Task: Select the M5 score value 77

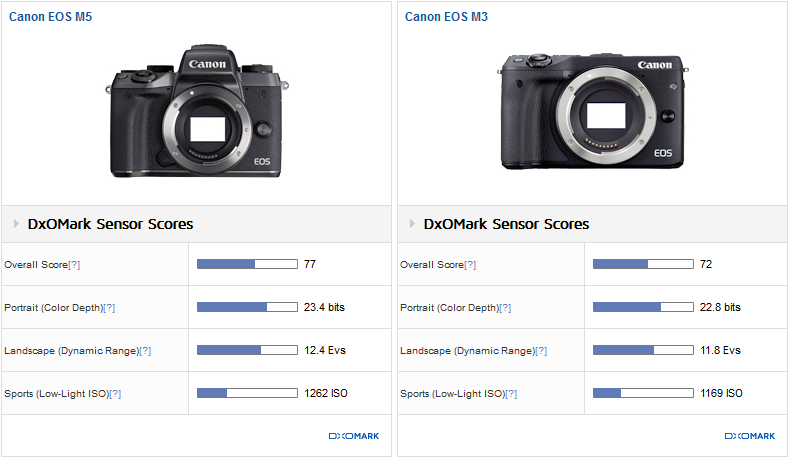Action: click(x=310, y=264)
